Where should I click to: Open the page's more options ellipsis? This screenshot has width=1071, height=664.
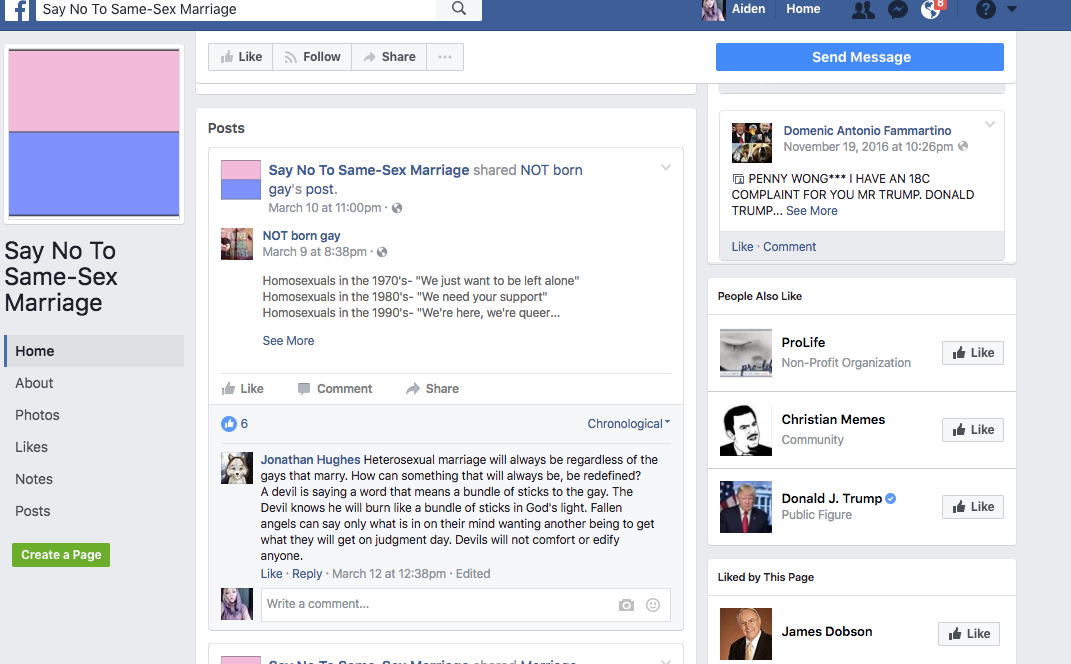[445, 57]
